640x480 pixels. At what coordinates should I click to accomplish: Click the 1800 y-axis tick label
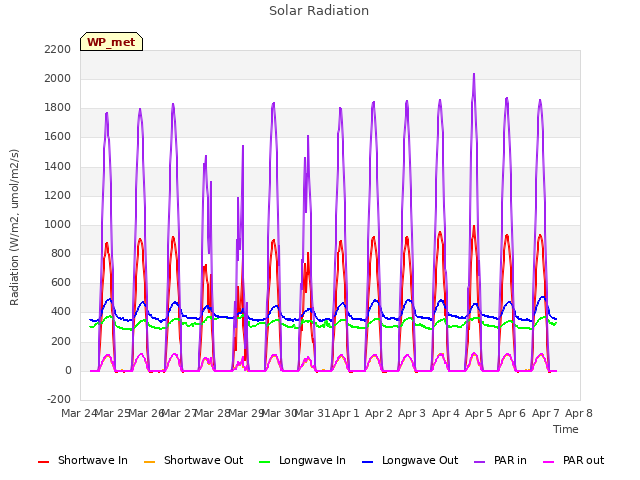[x=58, y=108]
